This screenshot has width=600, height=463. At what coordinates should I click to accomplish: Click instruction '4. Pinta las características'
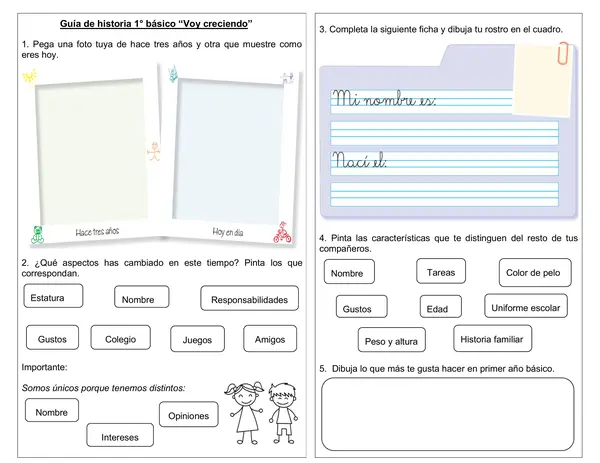coord(448,243)
